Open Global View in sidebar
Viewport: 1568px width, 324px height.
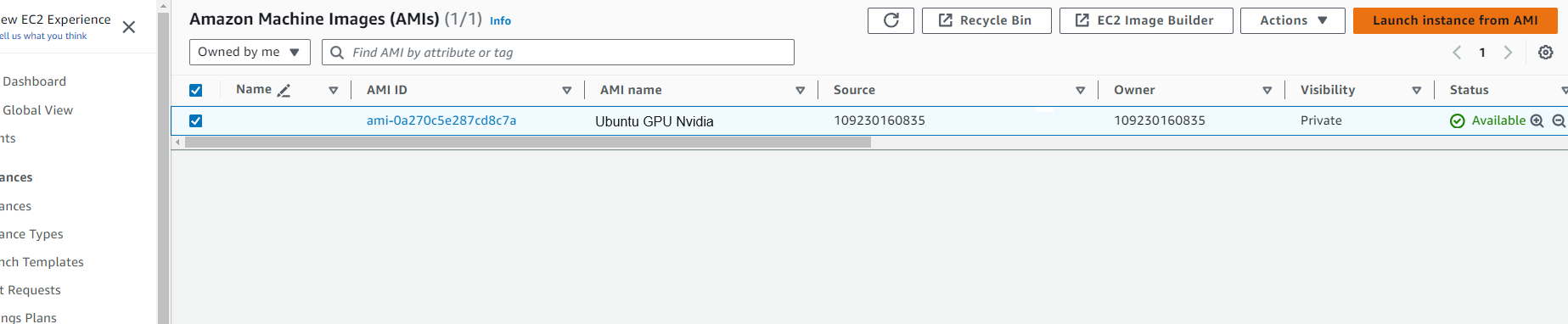pos(37,110)
